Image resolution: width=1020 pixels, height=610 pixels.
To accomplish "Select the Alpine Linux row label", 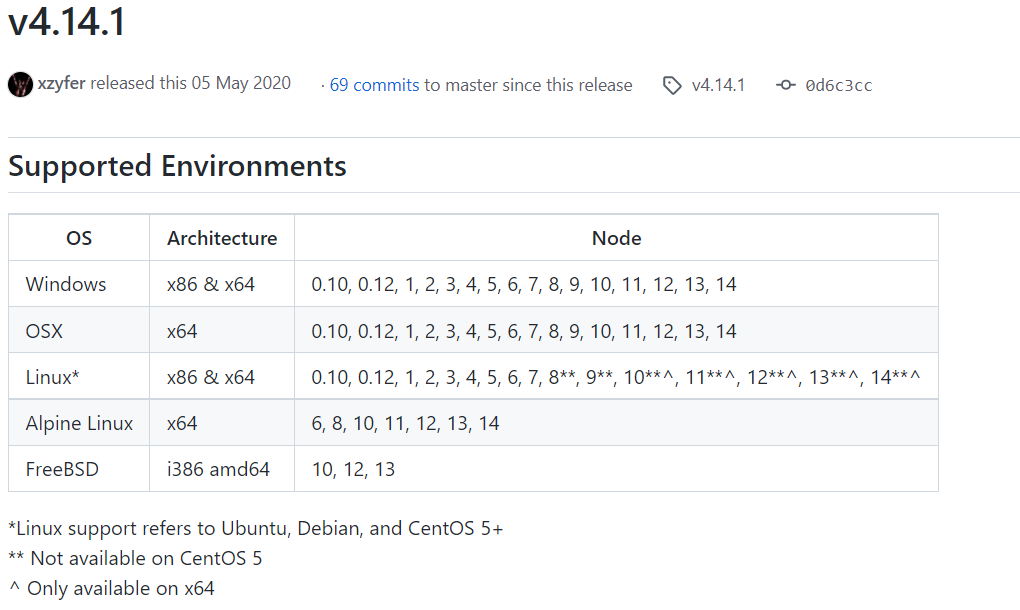I will (79, 424).
